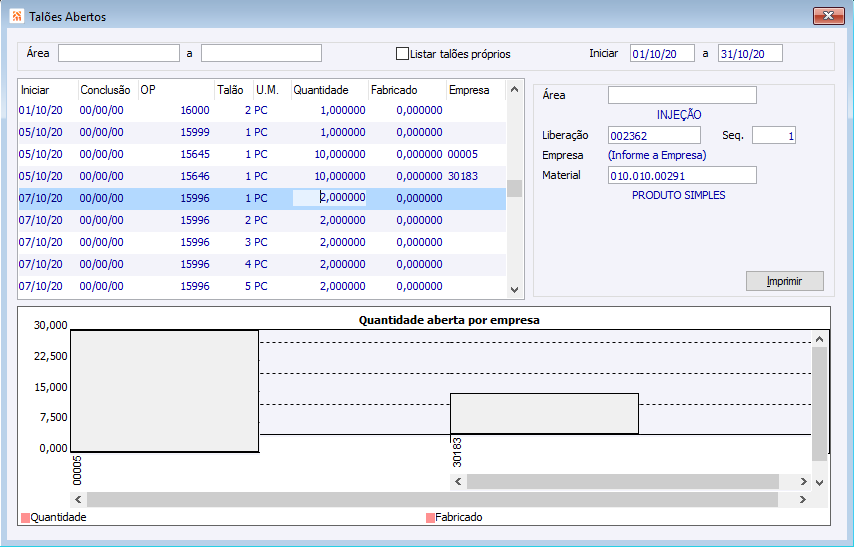Click the Liberação field 002362
The image size is (854, 547).
654,135
